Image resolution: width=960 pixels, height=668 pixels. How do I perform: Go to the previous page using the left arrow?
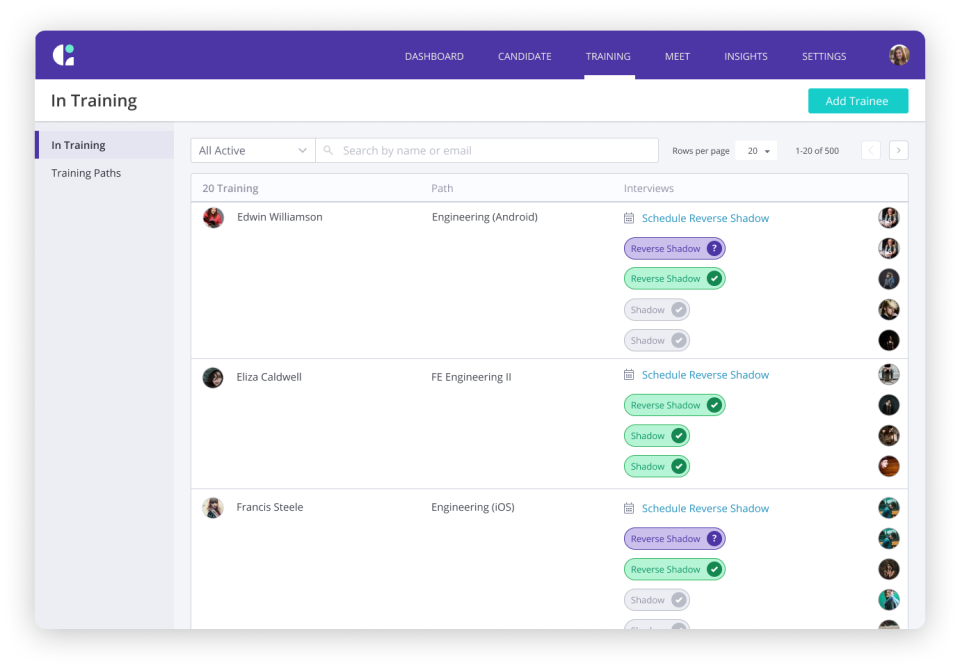coord(871,150)
